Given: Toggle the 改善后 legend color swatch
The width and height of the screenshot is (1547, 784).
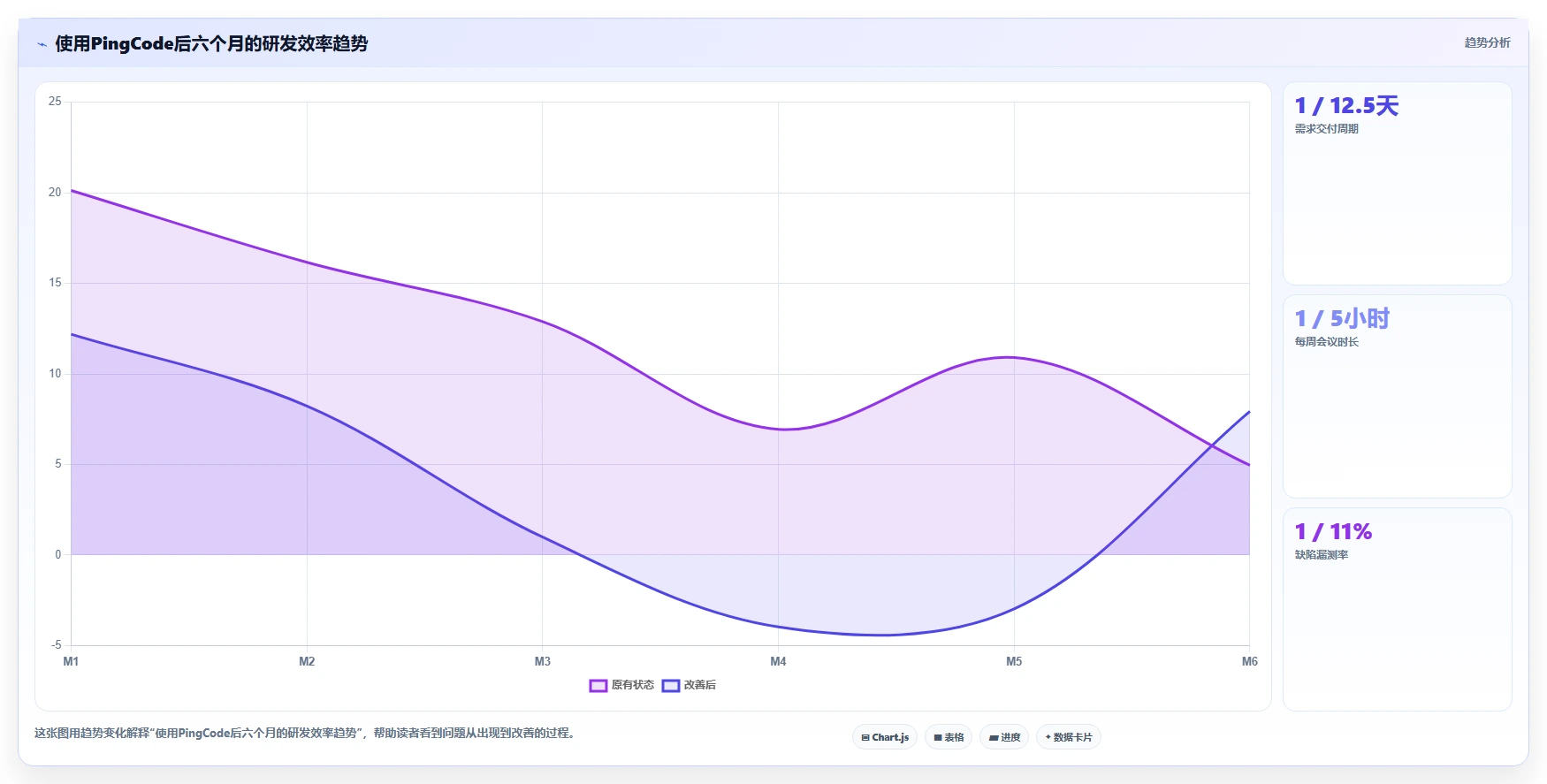Looking at the screenshot, I should tap(671, 686).
